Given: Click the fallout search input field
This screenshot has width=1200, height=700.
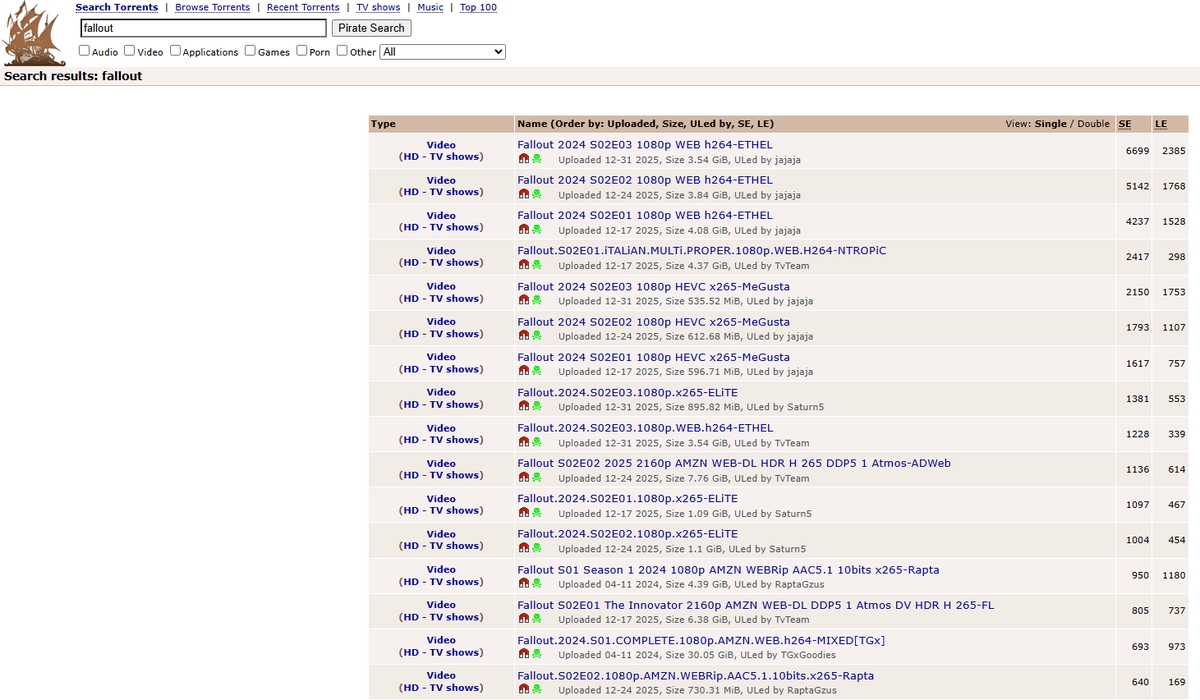Looking at the screenshot, I should click(x=203, y=28).
